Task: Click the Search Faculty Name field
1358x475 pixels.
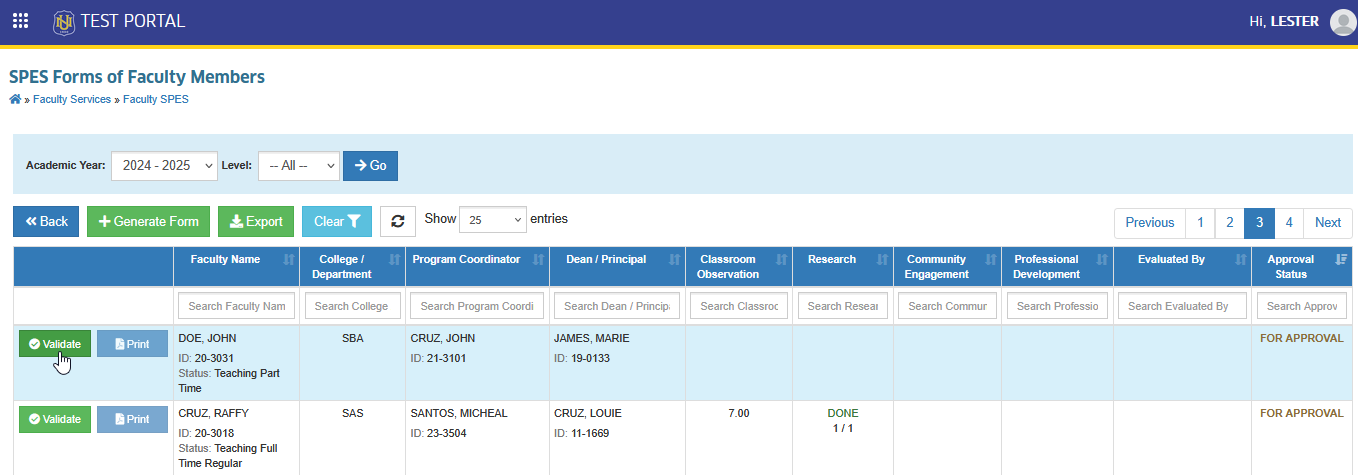Action: coord(236,306)
